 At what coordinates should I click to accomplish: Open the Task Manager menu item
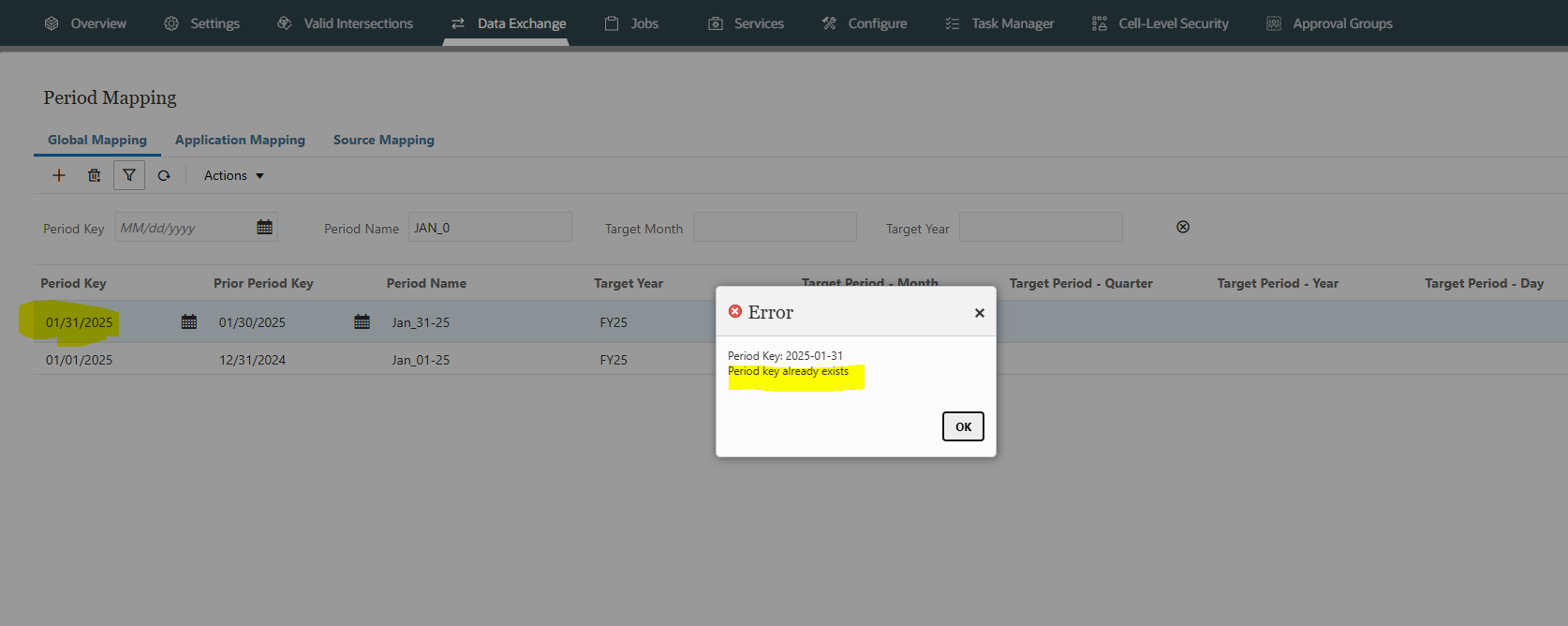click(x=999, y=23)
